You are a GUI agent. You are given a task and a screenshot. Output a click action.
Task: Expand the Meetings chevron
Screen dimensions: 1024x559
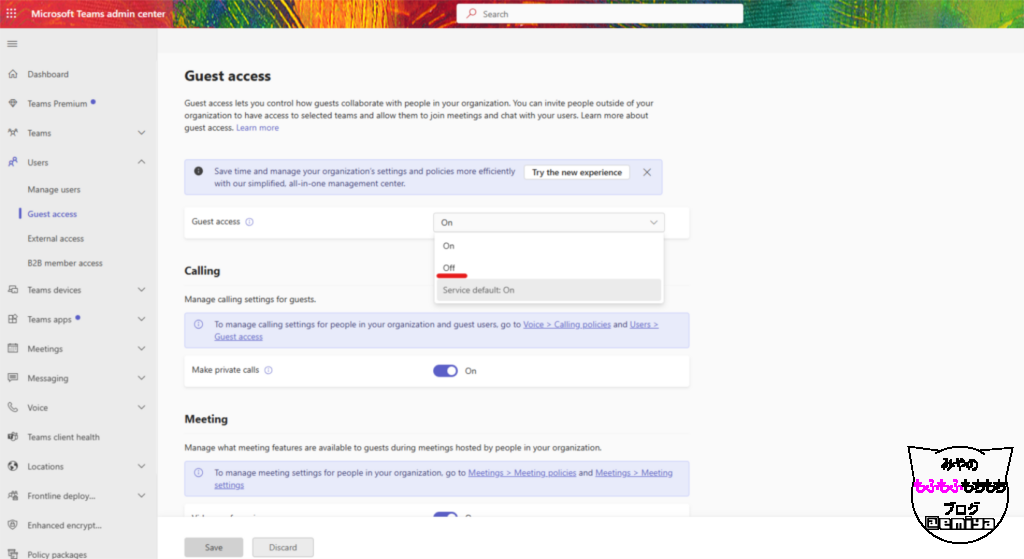tap(142, 348)
